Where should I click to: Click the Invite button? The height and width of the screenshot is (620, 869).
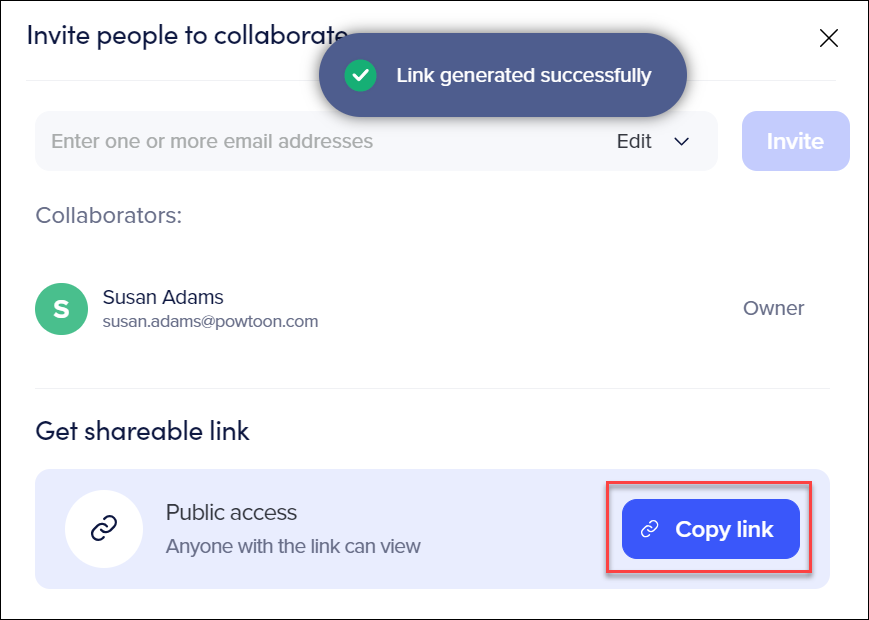click(795, 141)
